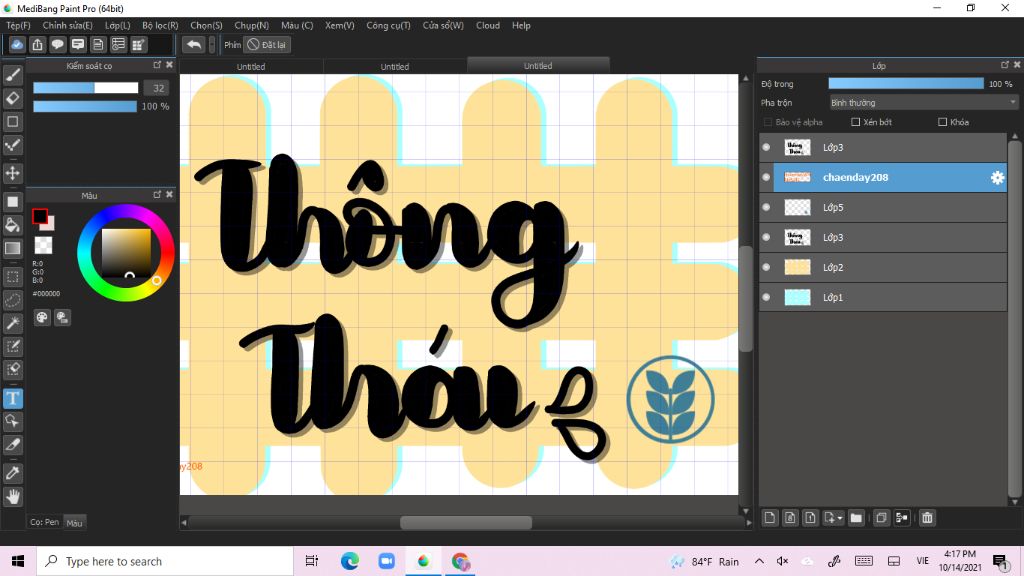The width and height of the screenshot is (1024, 576).
Task: Click the export share toolbar icon
Action: point(37,44)
